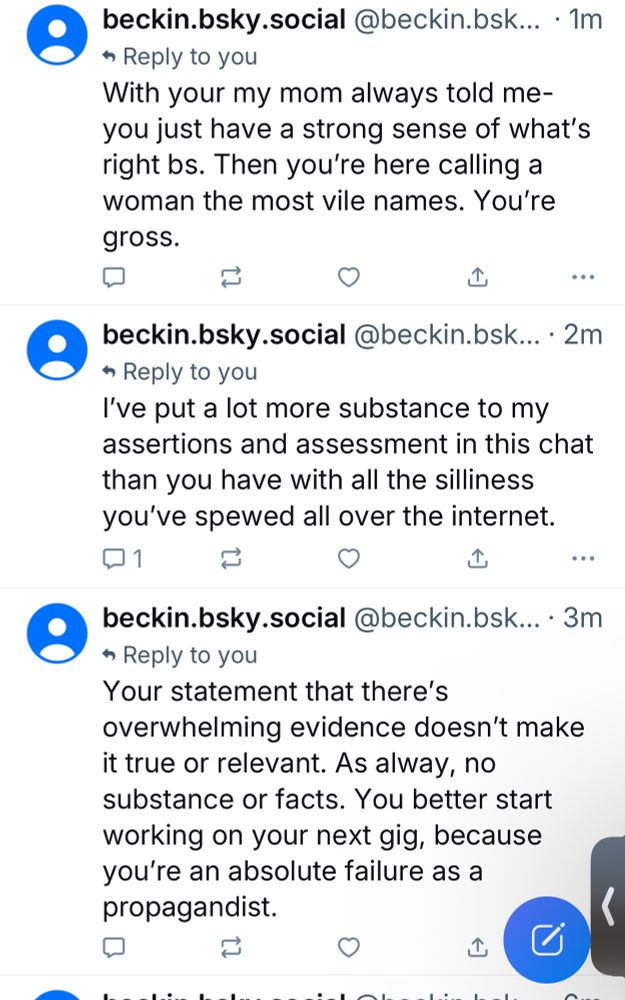The height and width of the screenshot is (1000, 625).
Task: Repost the "more substance" post
Action: tap(231, 559)
